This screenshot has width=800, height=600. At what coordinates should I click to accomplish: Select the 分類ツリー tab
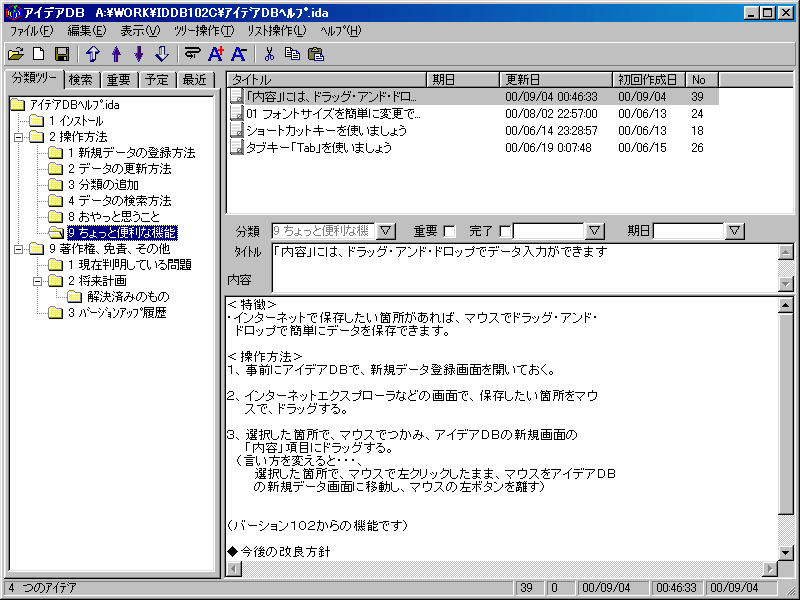(x=34, y=78)
